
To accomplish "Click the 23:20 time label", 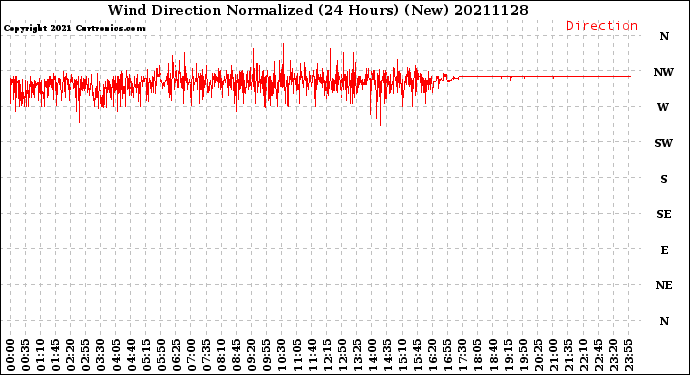I will [614, 355].
